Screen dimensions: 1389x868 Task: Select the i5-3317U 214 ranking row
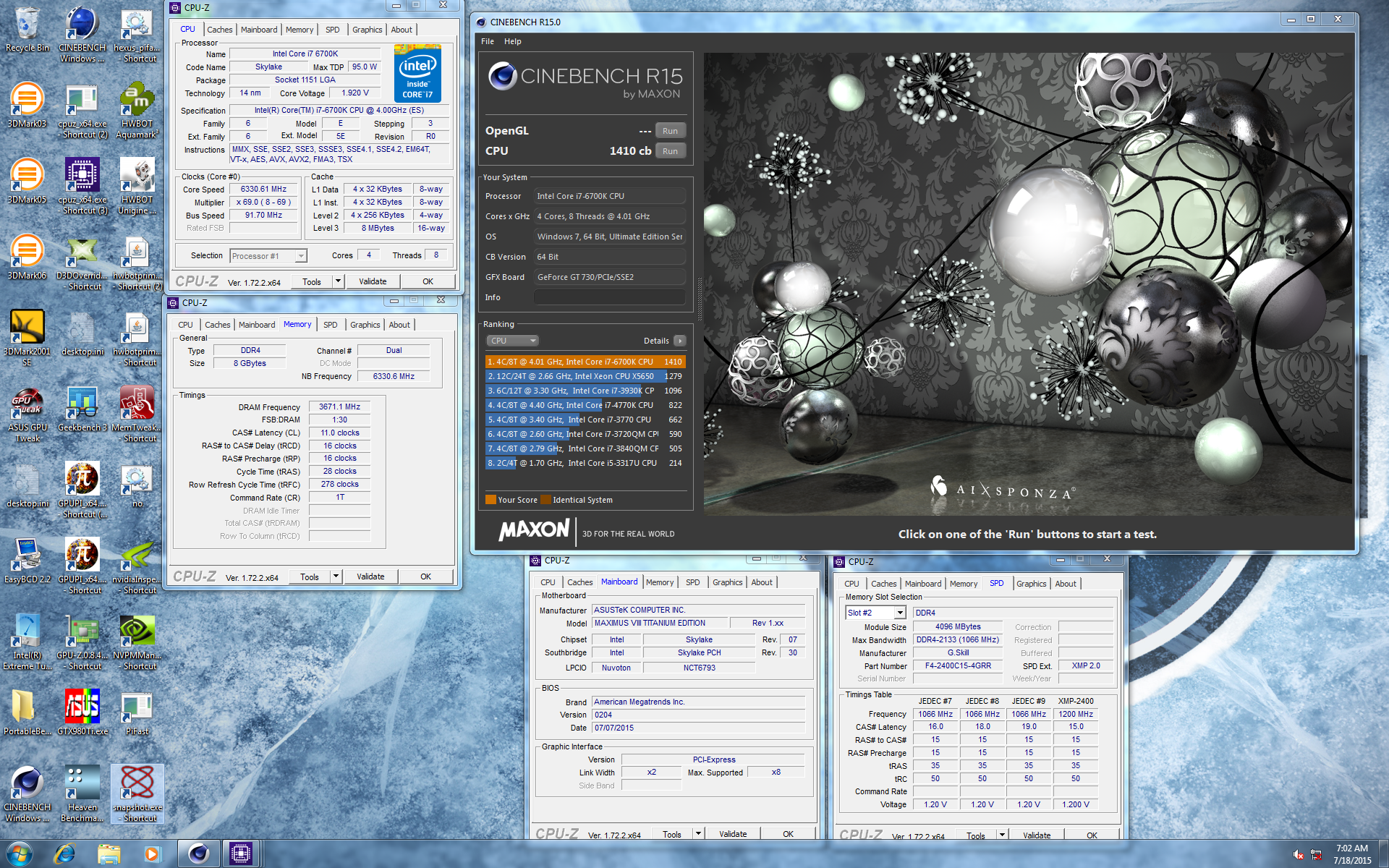tap(585, 463)
